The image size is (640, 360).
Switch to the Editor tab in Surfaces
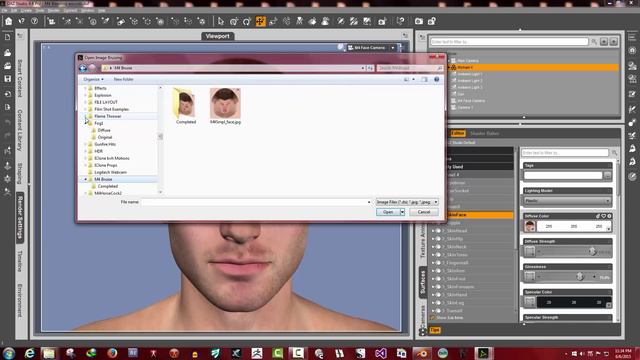458,133
